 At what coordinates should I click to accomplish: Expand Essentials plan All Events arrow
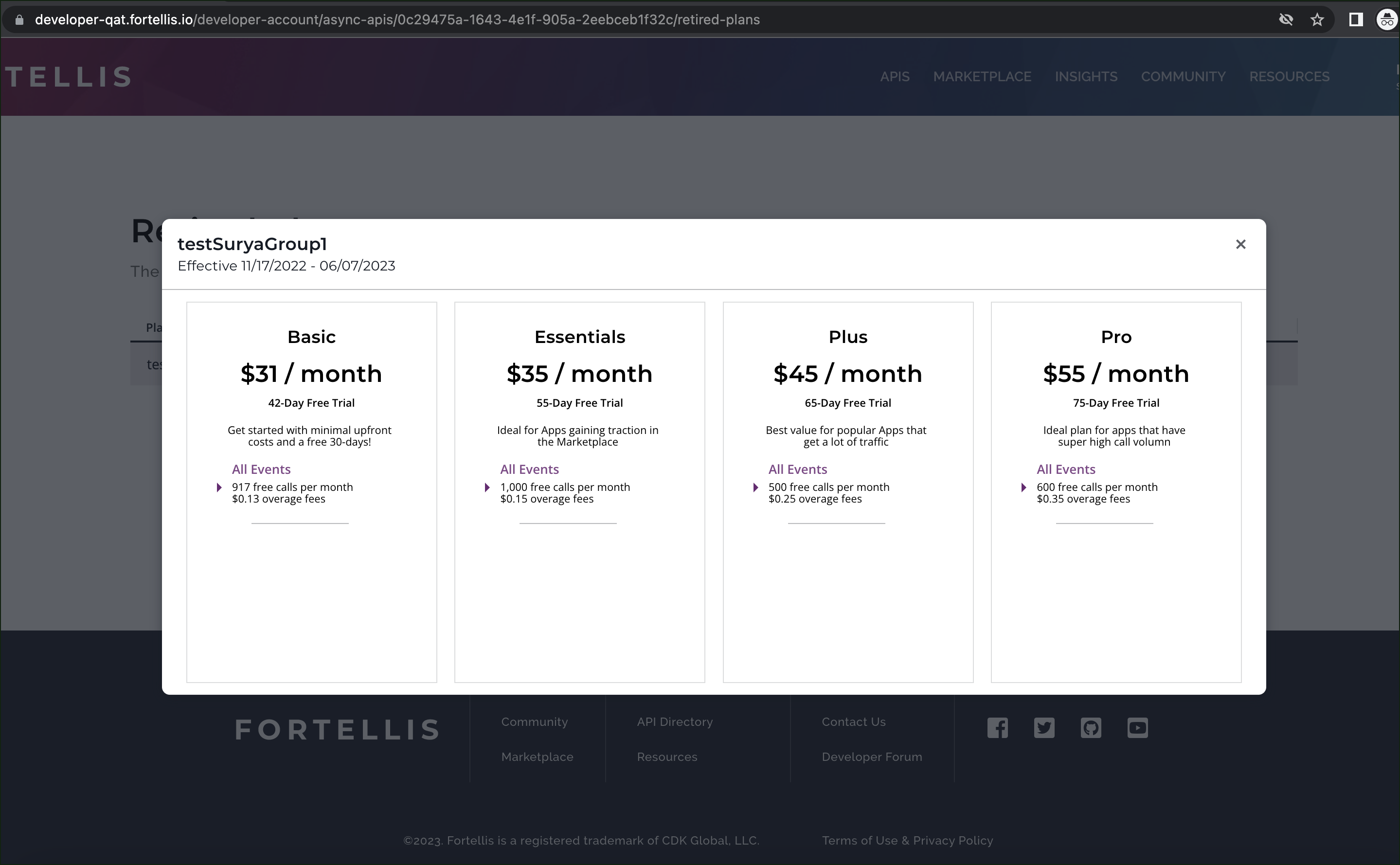click(x=487, y=487)
